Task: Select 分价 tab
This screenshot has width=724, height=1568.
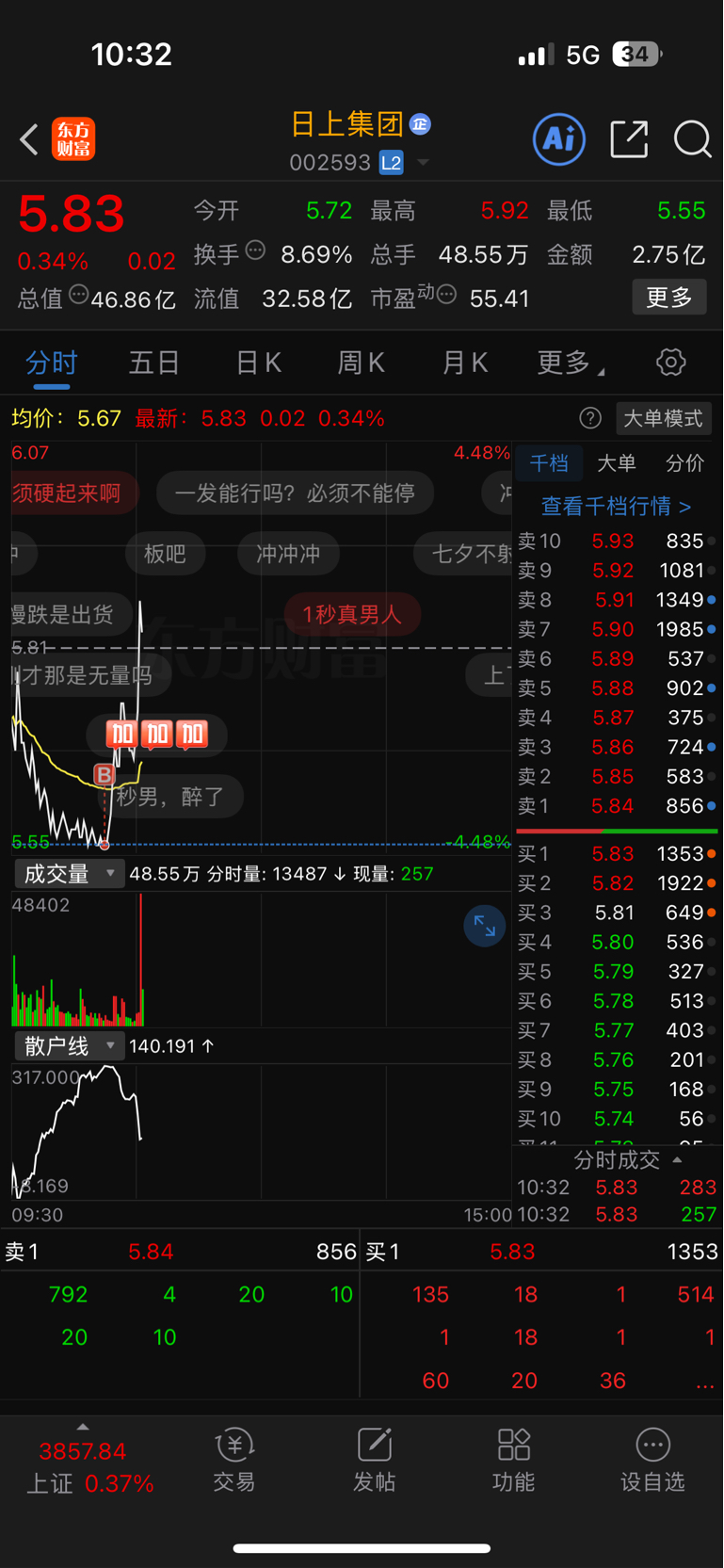Action: click(x=684, y=463)
